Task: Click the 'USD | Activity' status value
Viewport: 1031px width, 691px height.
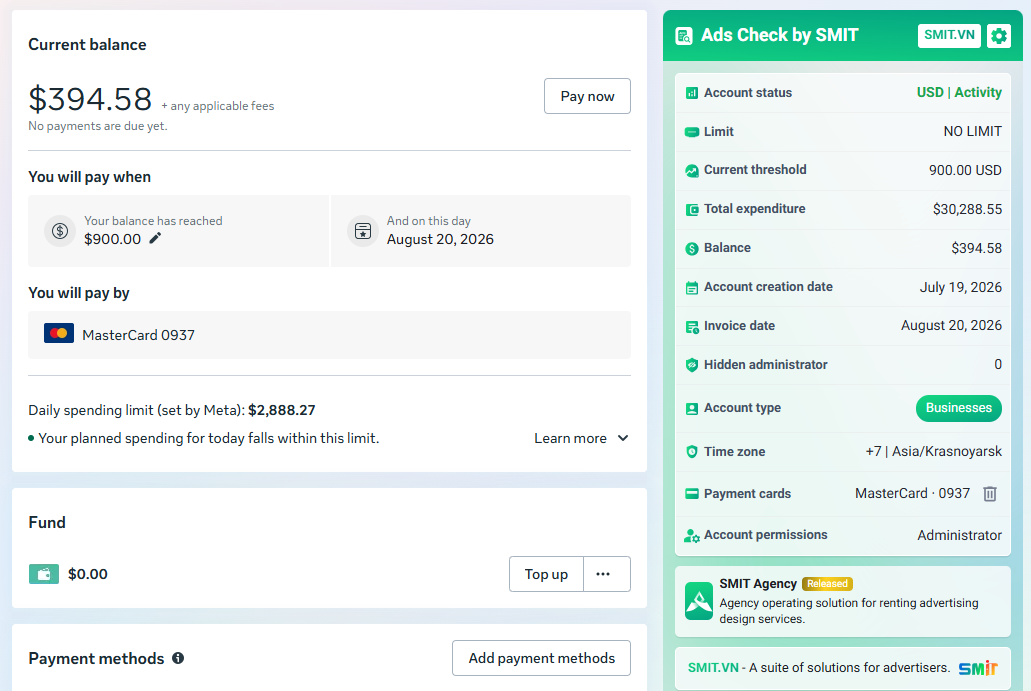Action: pos(959,93)
